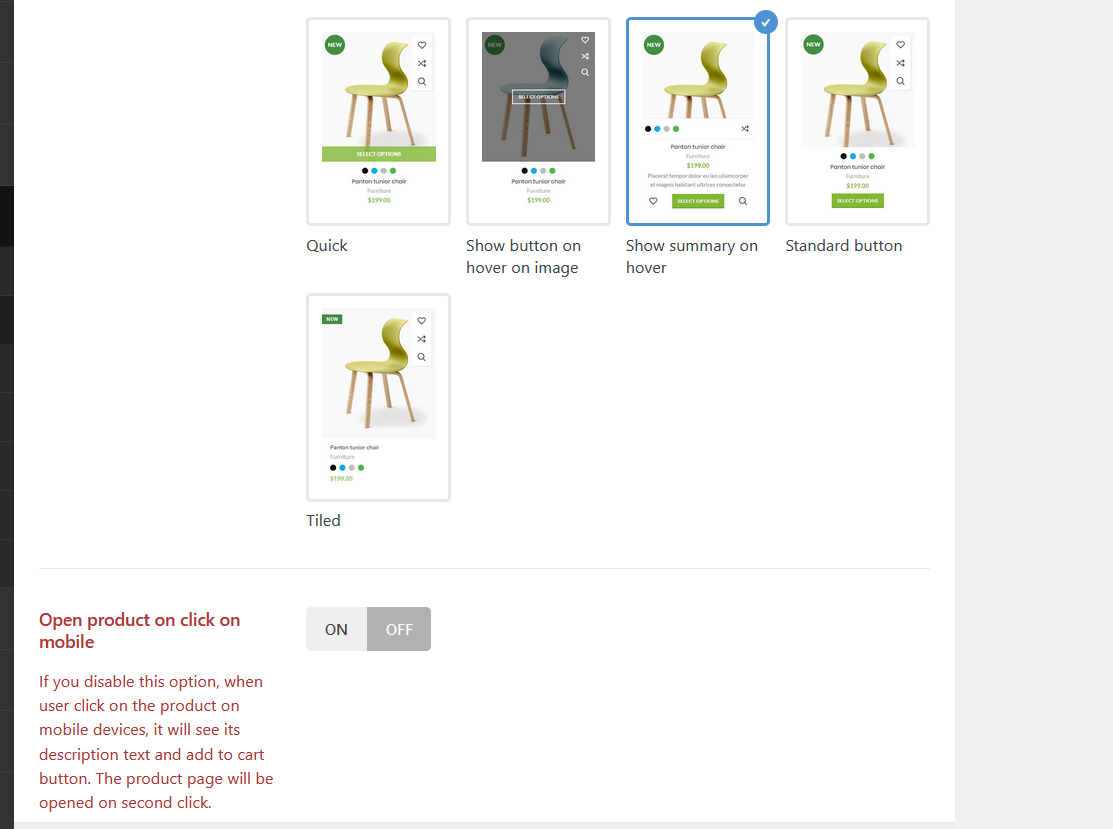This screenshot has width=1113, height=829.
Task: Click the Show summary on hover thumbnail
Action: point(698,121)
